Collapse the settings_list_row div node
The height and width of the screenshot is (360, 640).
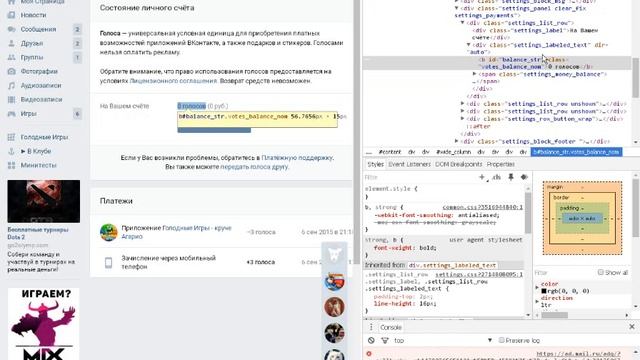[463, 23]
